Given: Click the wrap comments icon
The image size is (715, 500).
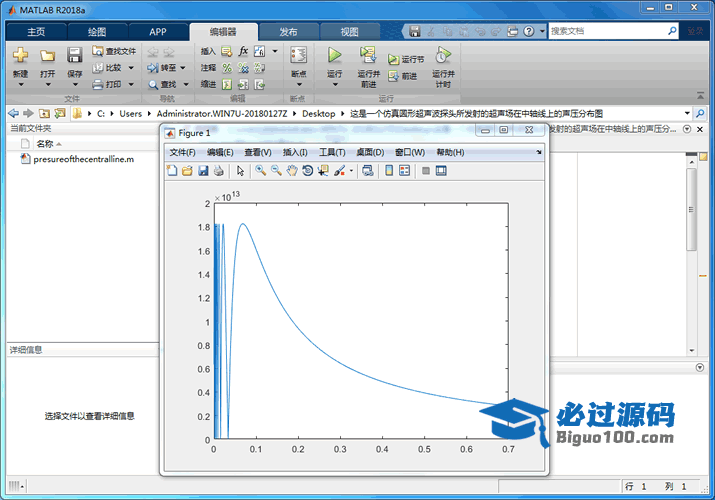Looking at the screenshot, I should tap(259, 68).
